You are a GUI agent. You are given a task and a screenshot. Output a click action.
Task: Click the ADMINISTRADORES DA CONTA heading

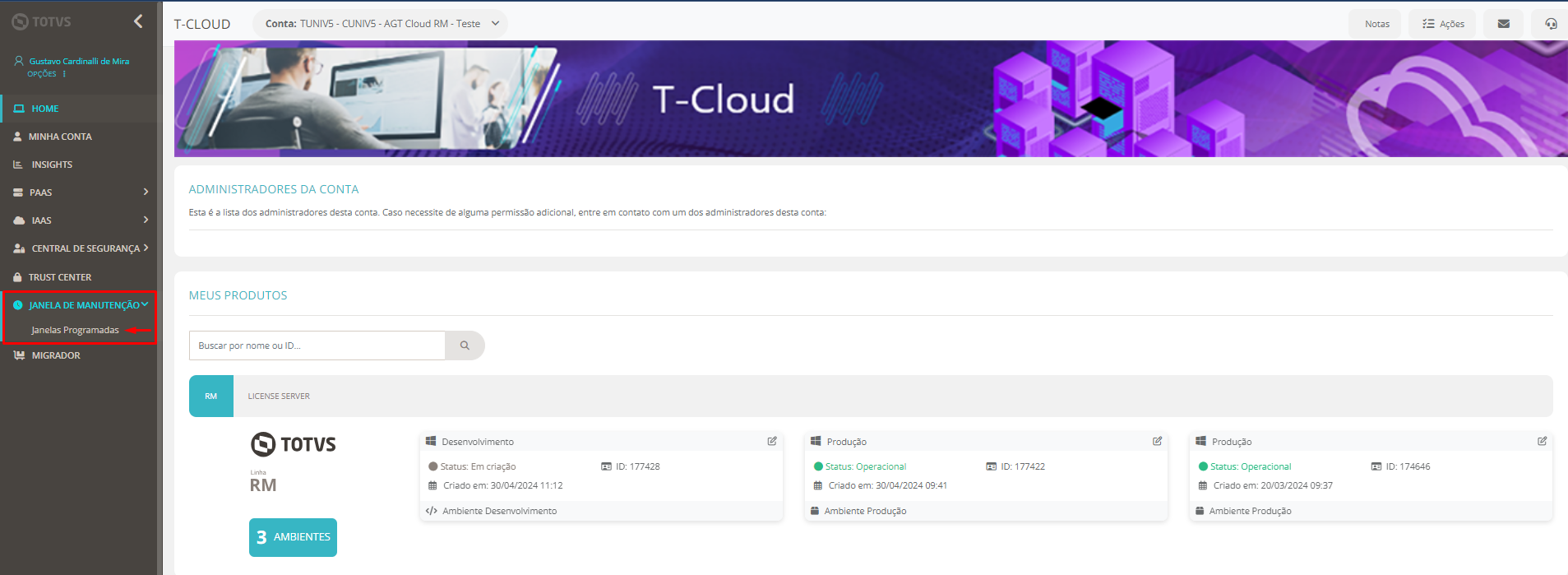(x=274, y=189)
